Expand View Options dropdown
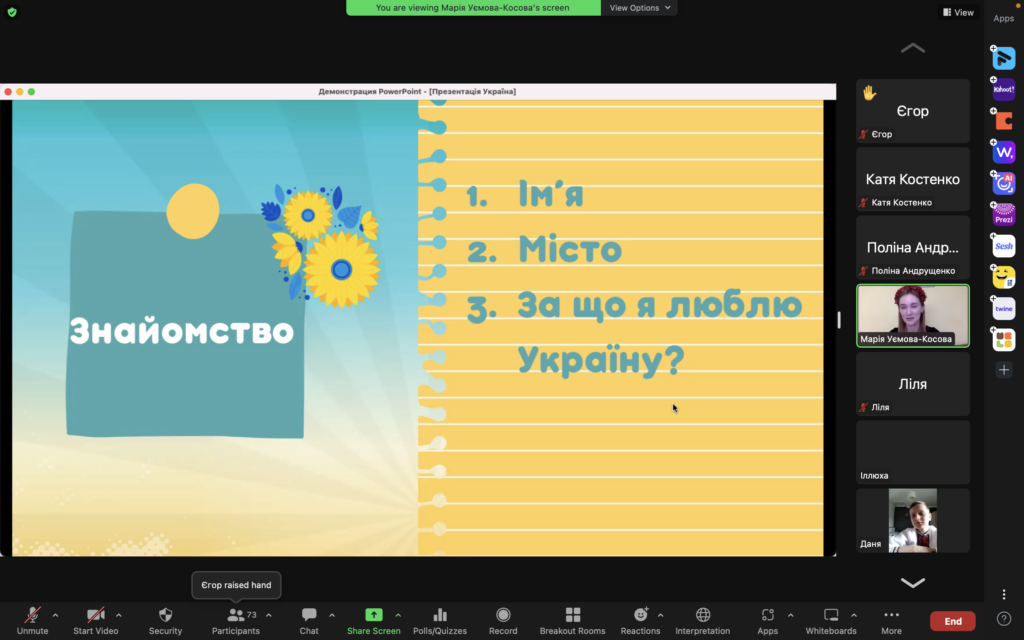This screenshot has width=1024, height=640. coord(640,8)
